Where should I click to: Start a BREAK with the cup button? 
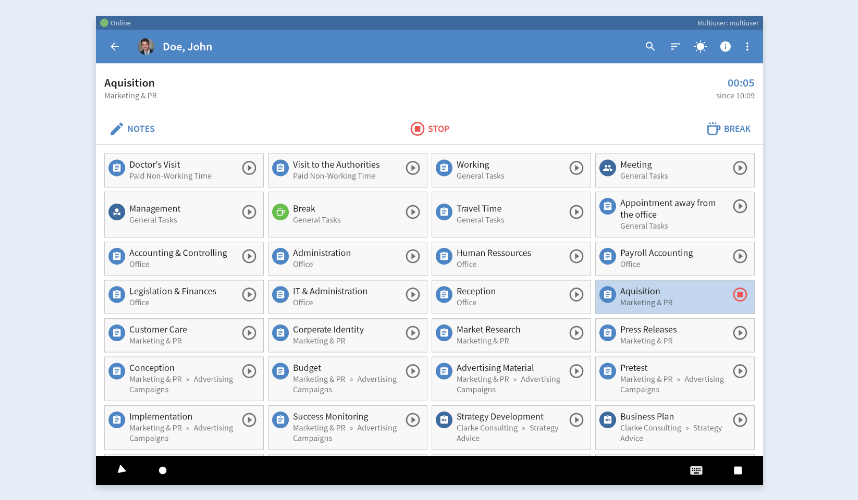click(728, 129)
